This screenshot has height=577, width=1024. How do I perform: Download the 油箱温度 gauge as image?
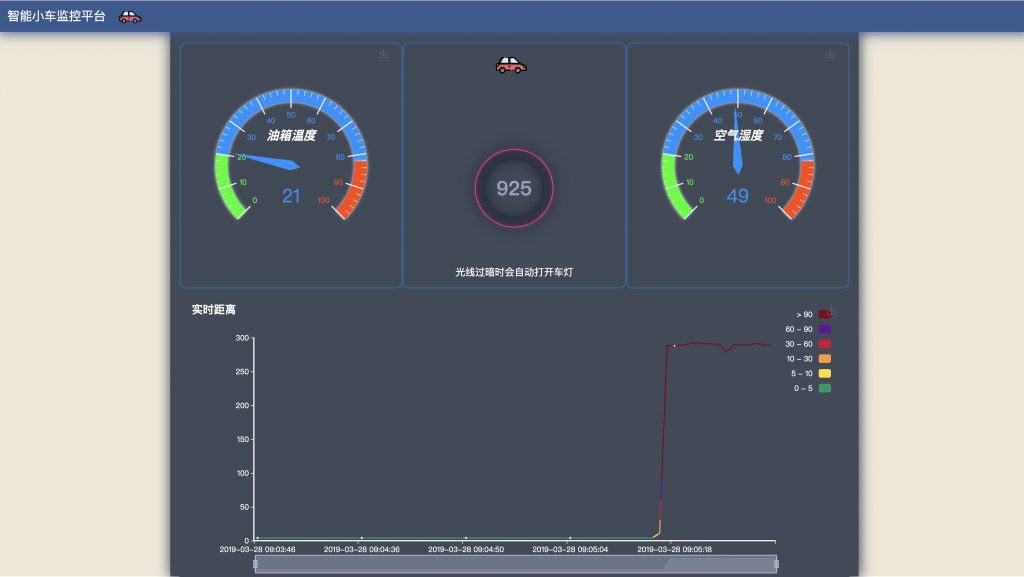tap(383, 54)
